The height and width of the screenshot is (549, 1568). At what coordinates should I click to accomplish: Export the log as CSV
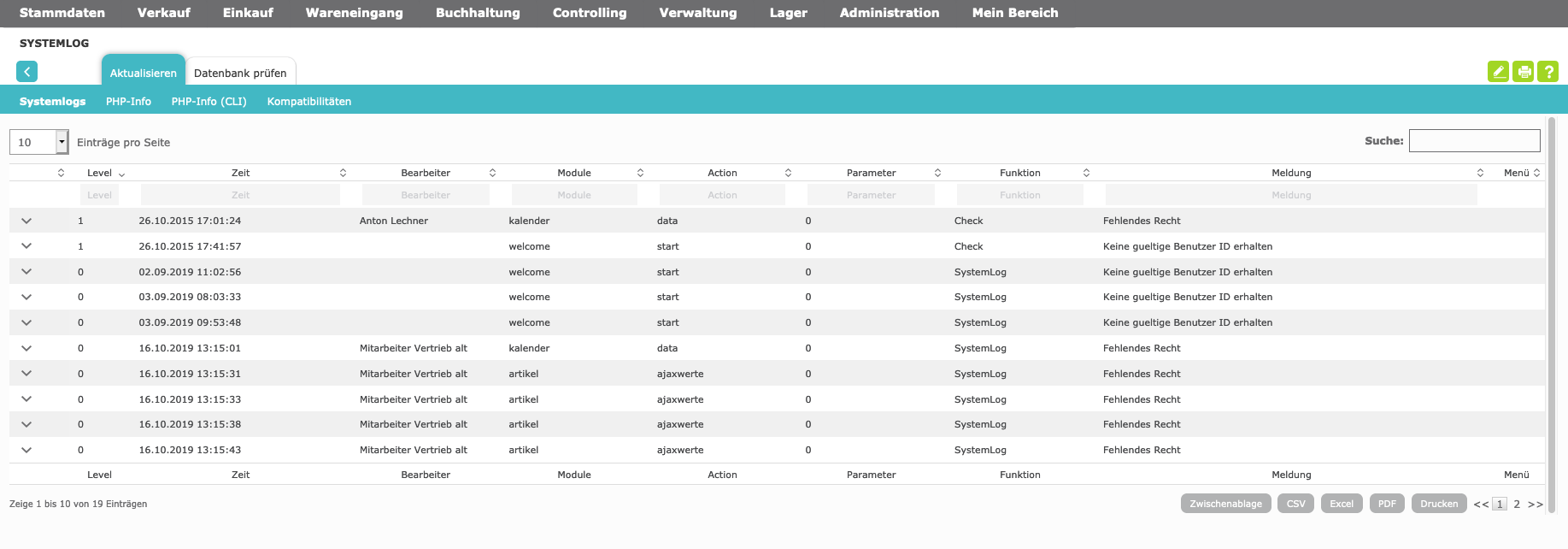pos(1295,504)
